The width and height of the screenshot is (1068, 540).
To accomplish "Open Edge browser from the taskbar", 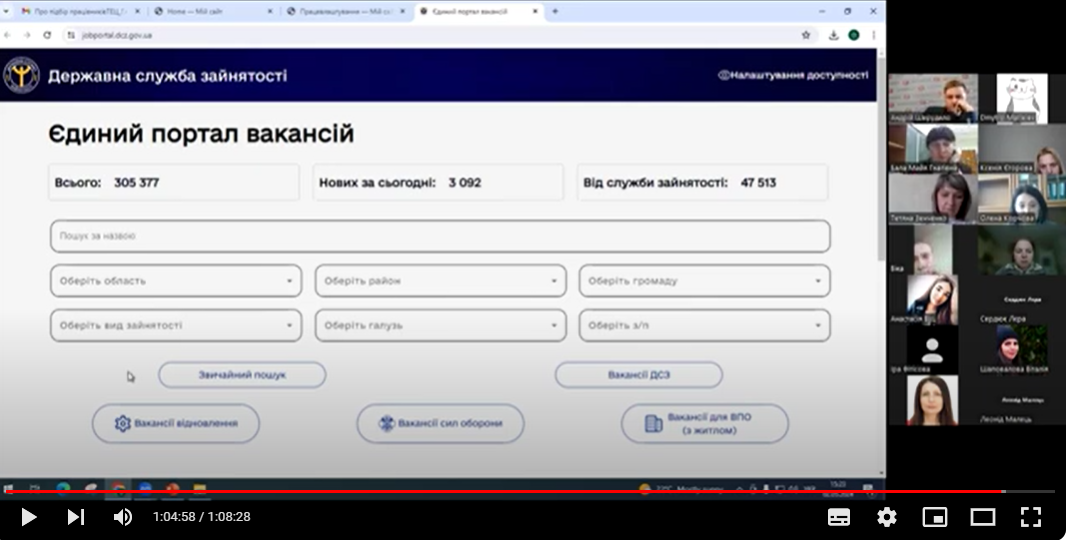I will (x=63, y=488).
